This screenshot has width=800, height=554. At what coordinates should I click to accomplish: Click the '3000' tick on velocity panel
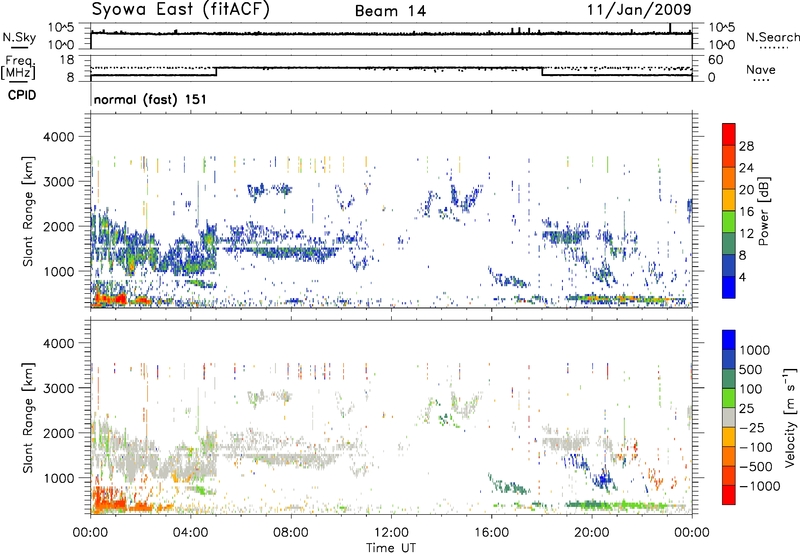pos(58,388)
